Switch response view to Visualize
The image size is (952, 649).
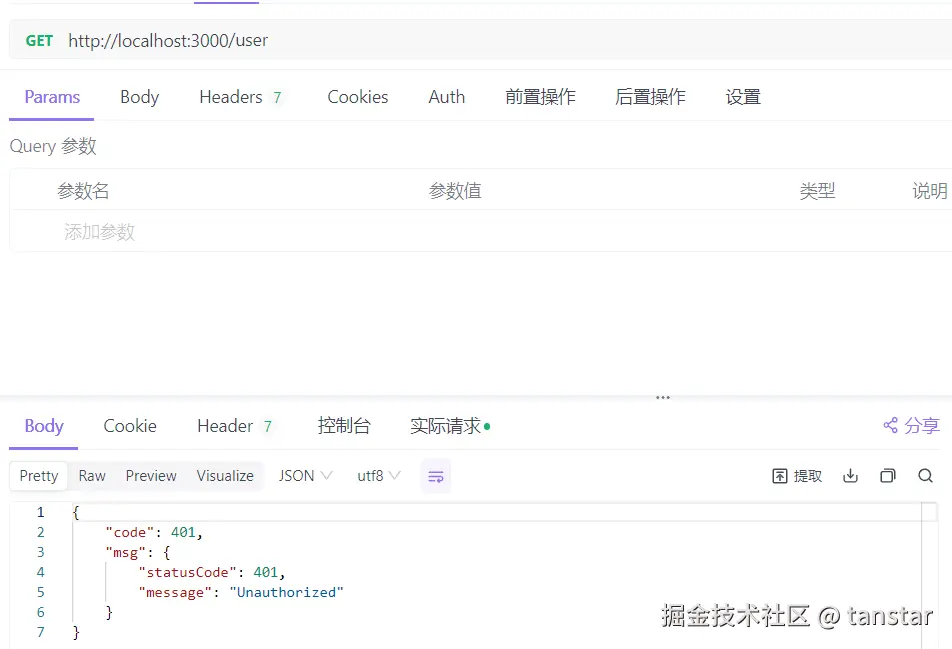[225, 476]
